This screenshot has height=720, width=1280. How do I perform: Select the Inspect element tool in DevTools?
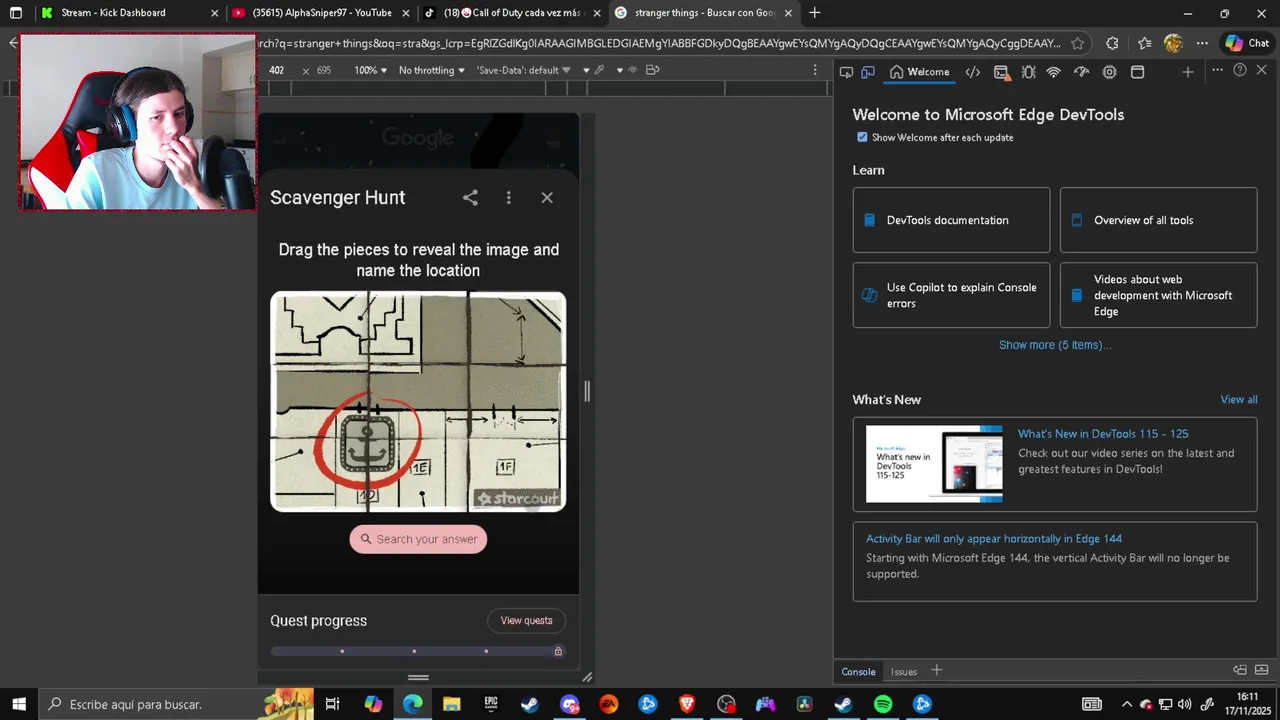point(846,72)
